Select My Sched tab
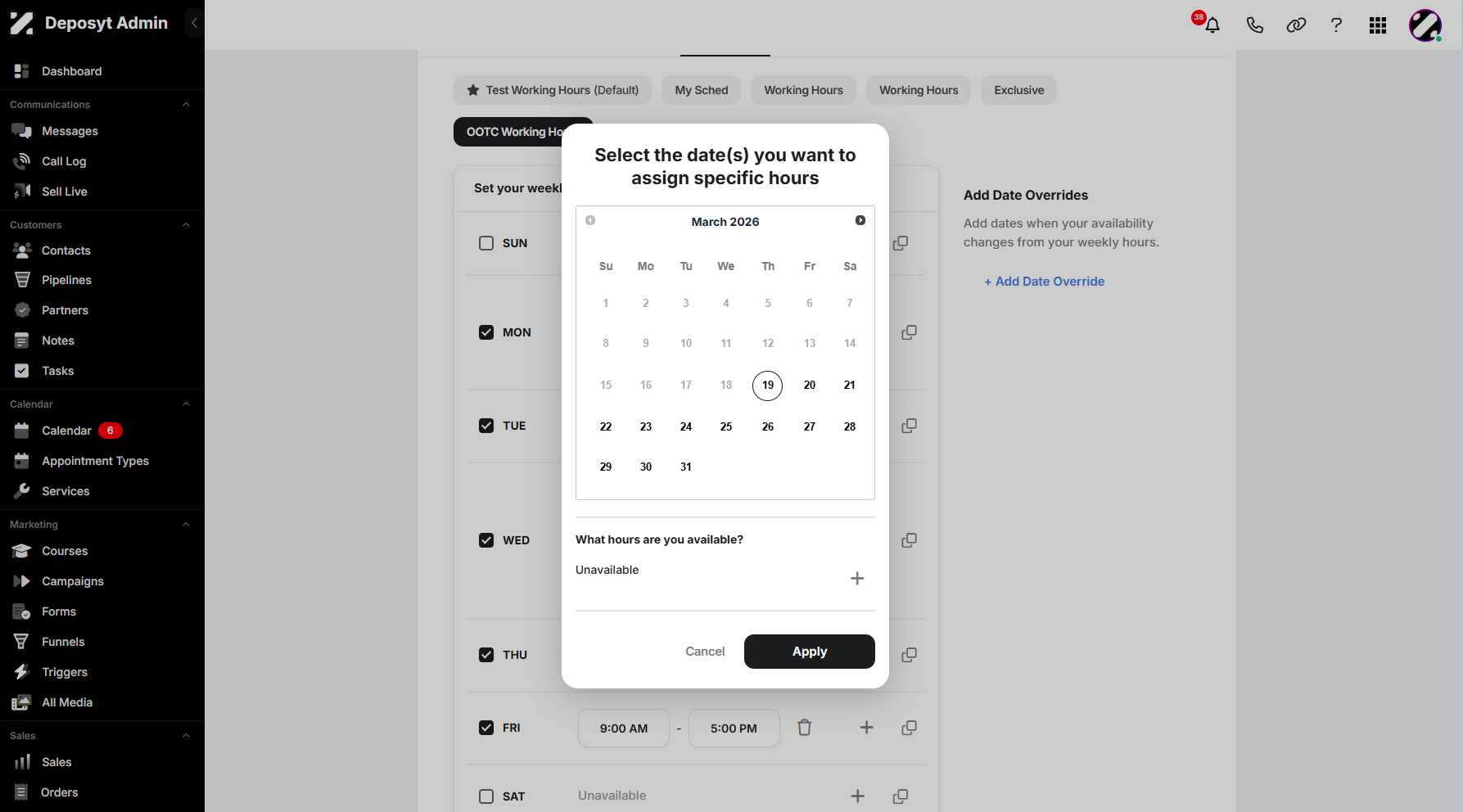Image resolution: width=1463 pixels, height=812 pixels. (x=702, y=90)
